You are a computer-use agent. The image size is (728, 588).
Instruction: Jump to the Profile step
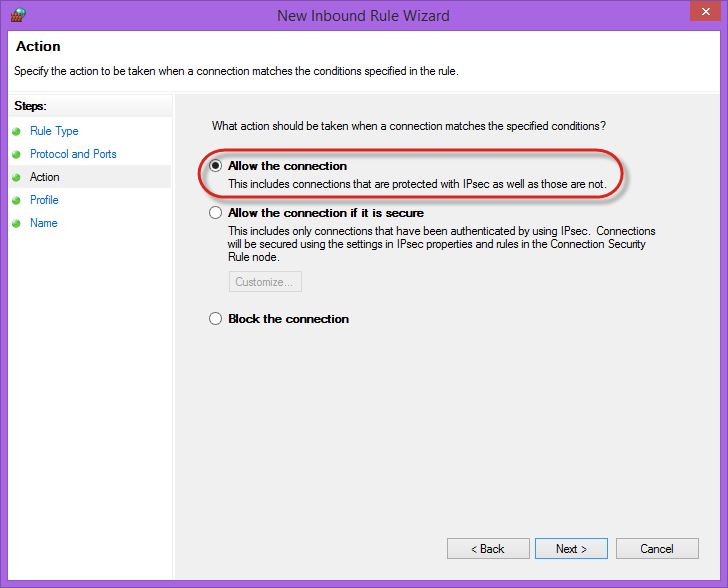pos(44,200)
